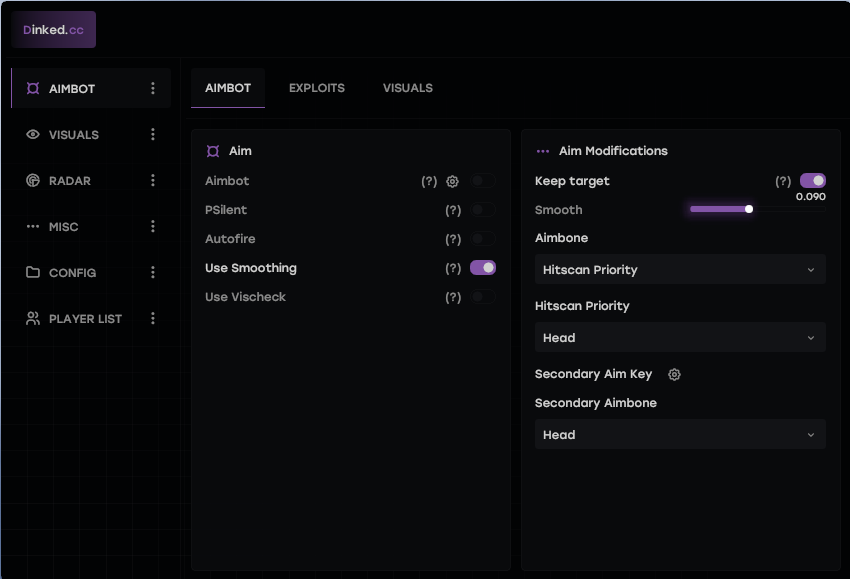Open the kebab menu beside PLAYER LIST
Viewport: 850px width, 579px height.
point(153,318)
